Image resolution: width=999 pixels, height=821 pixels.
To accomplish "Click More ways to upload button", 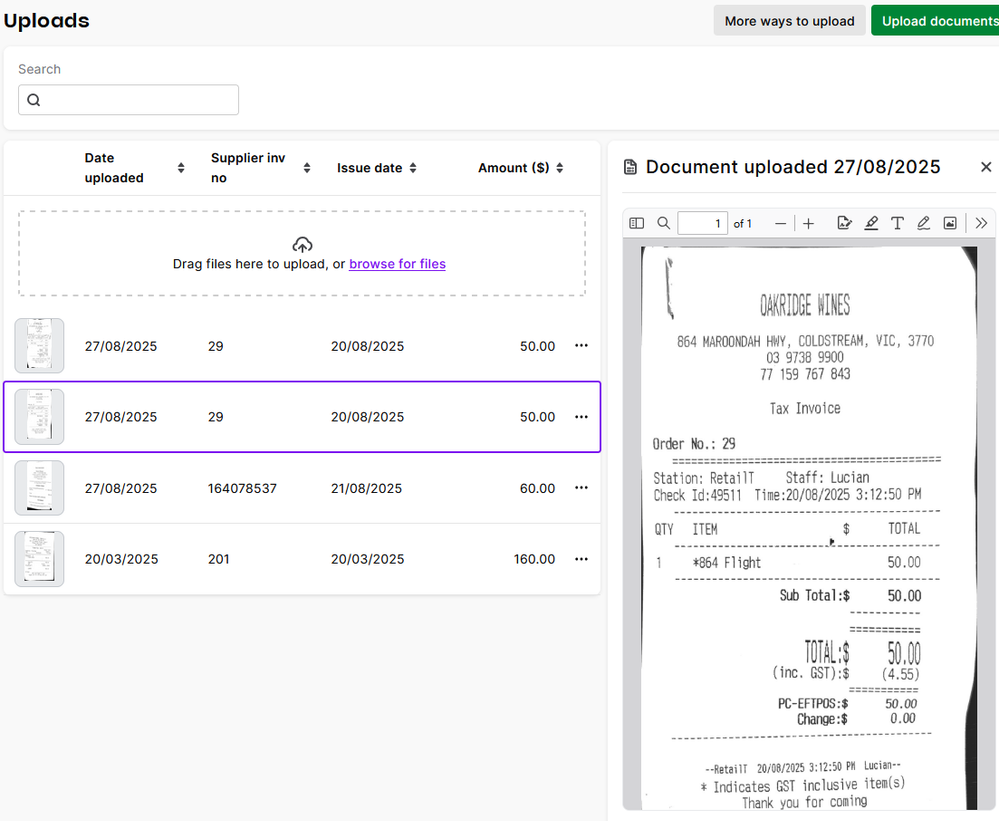I will point(789,21).
